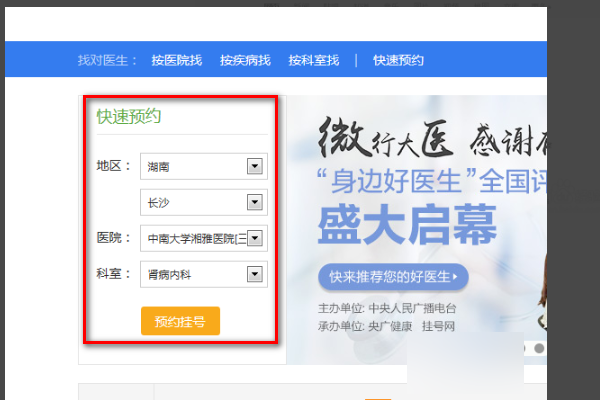Open the 按疾病找 navigation link
This screenshot has height=400, width=600.
click(245, 60)
